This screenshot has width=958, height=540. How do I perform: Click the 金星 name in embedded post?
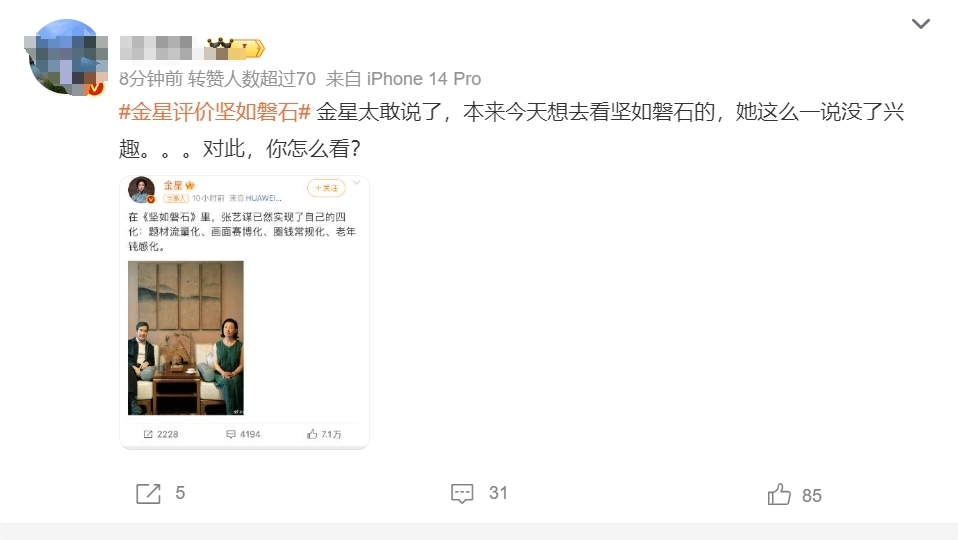(x=173, y=185)
